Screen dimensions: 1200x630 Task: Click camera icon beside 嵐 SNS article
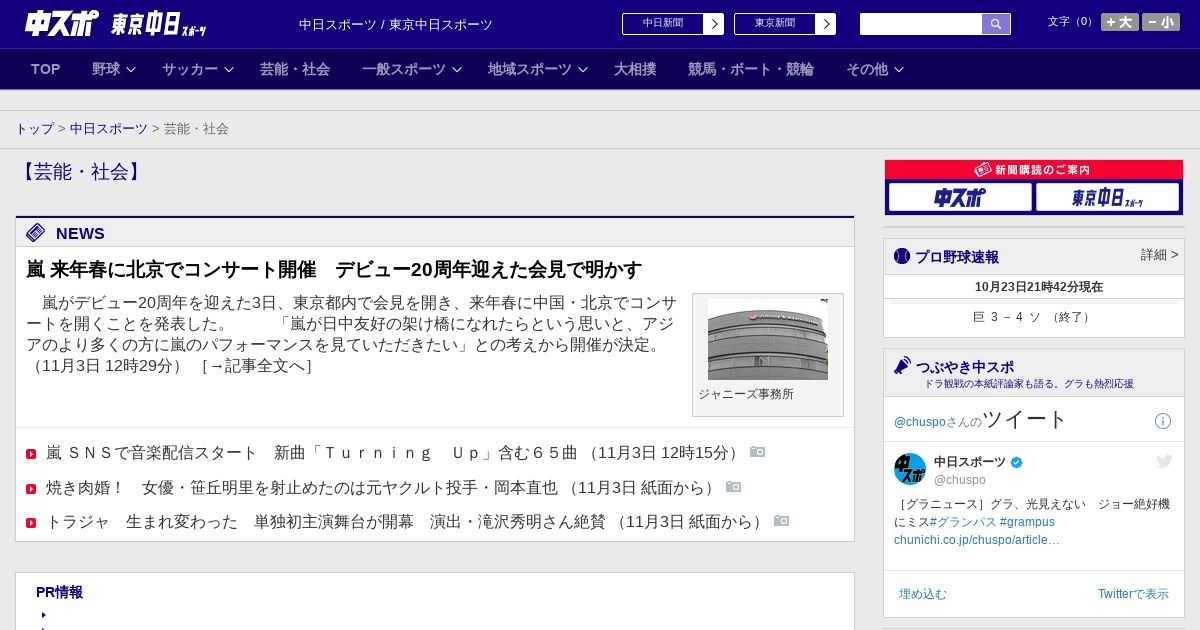757,452
